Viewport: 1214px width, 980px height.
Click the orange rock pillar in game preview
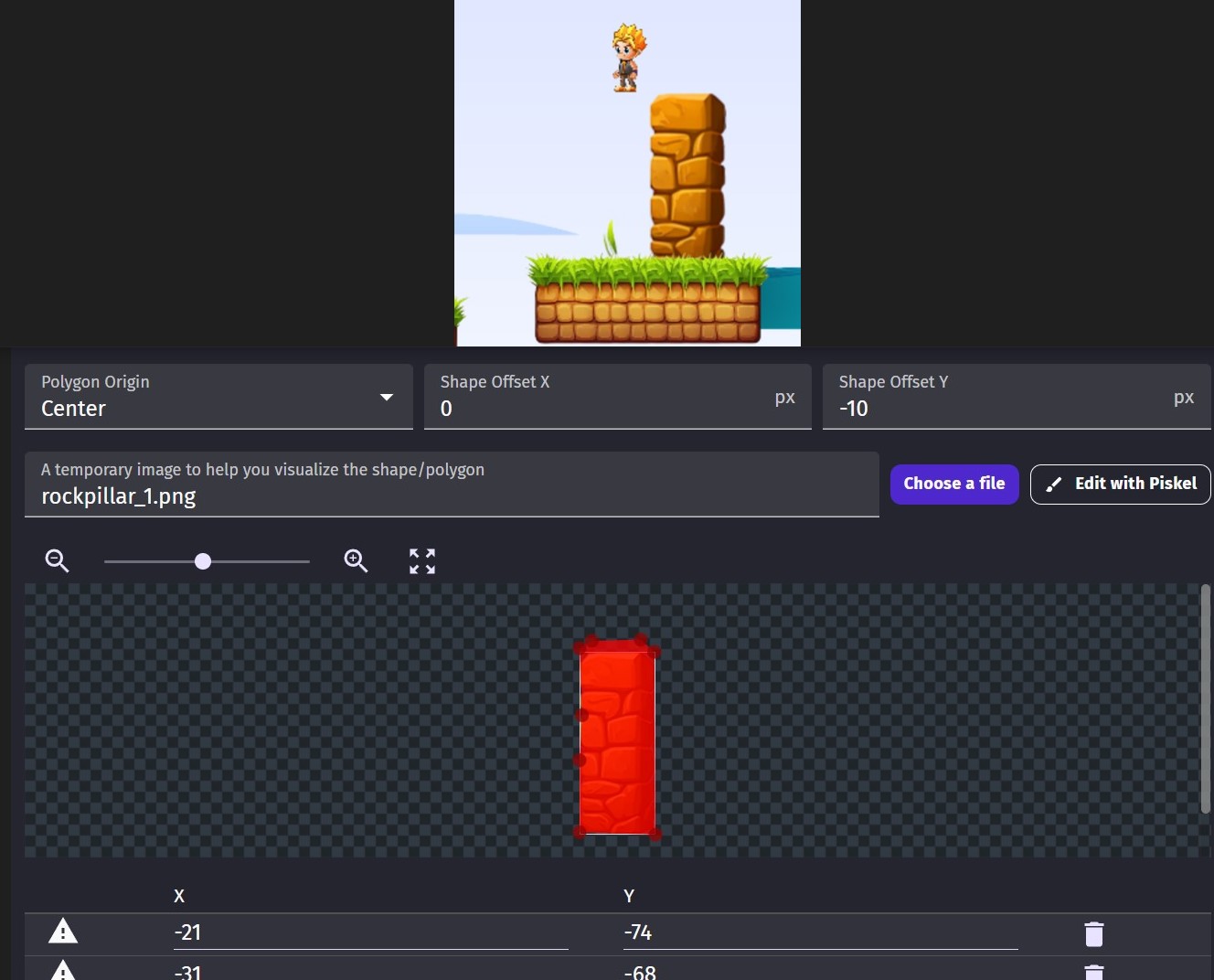[687, 176]
